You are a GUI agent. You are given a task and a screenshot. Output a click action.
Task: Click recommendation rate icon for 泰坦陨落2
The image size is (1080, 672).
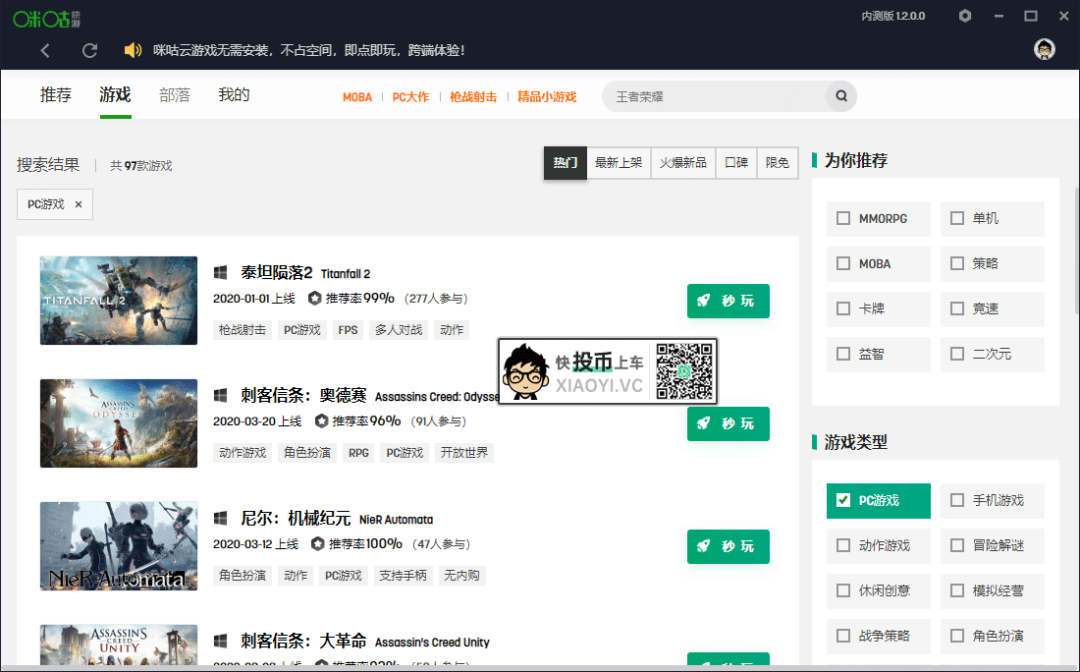pyautogui.click(x=315, y=298)
